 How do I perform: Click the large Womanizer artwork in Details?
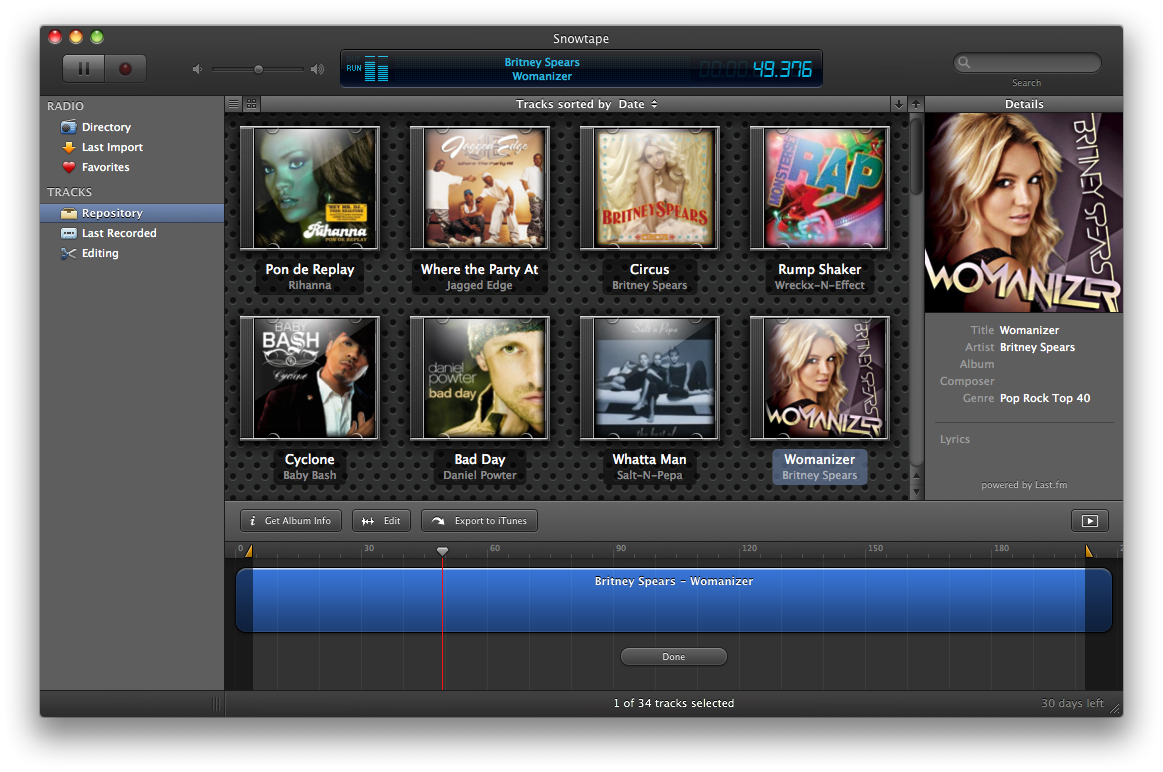coord(1024,213)
